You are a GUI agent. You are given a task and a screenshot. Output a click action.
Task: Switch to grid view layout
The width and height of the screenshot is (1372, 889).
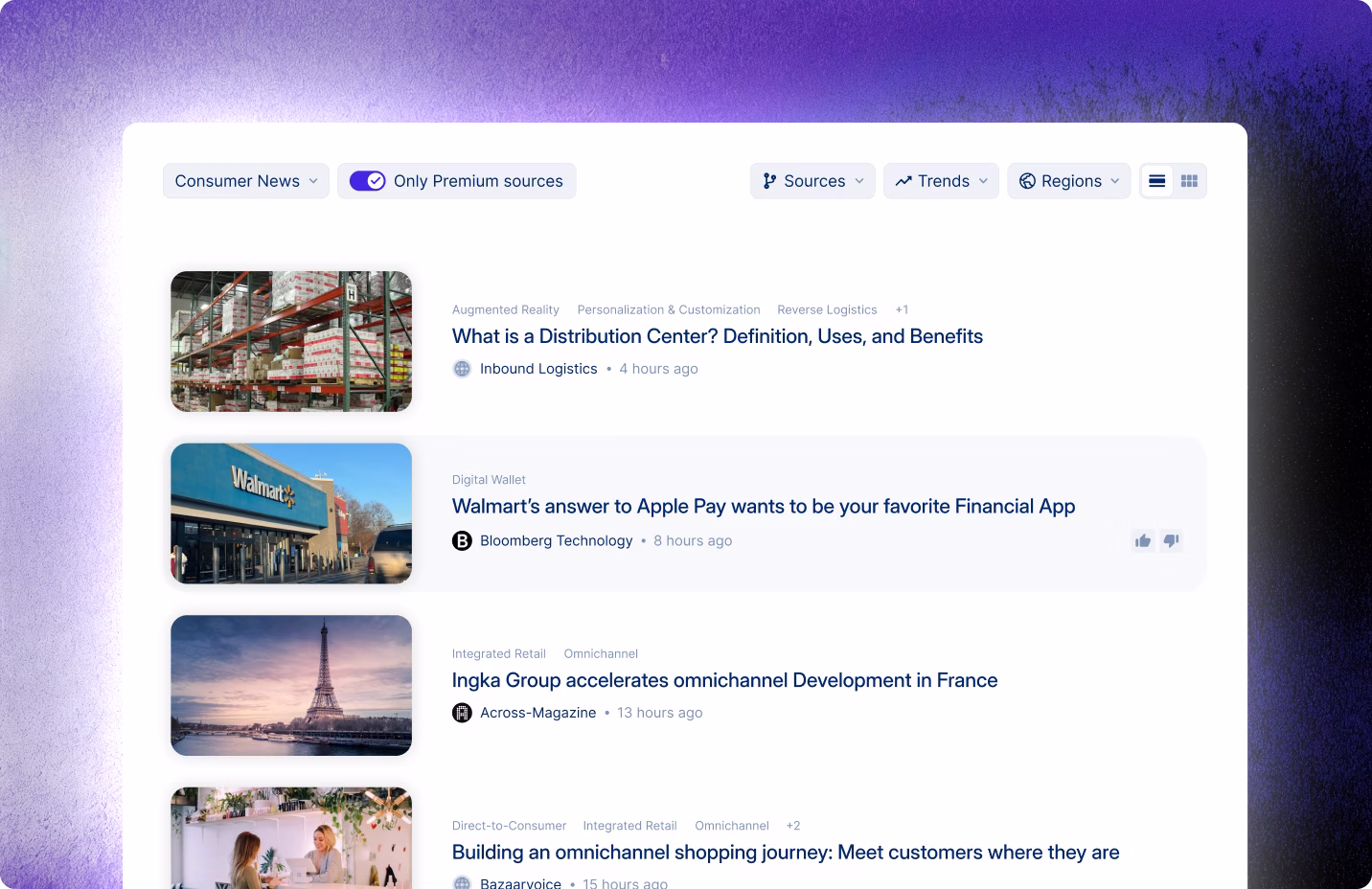[1189, 181]
